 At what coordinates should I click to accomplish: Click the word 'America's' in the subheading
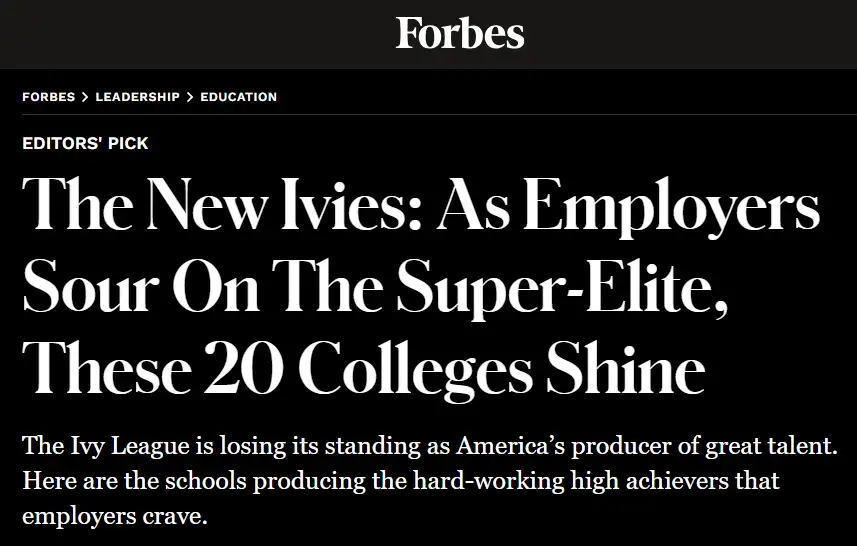(510, 445)
